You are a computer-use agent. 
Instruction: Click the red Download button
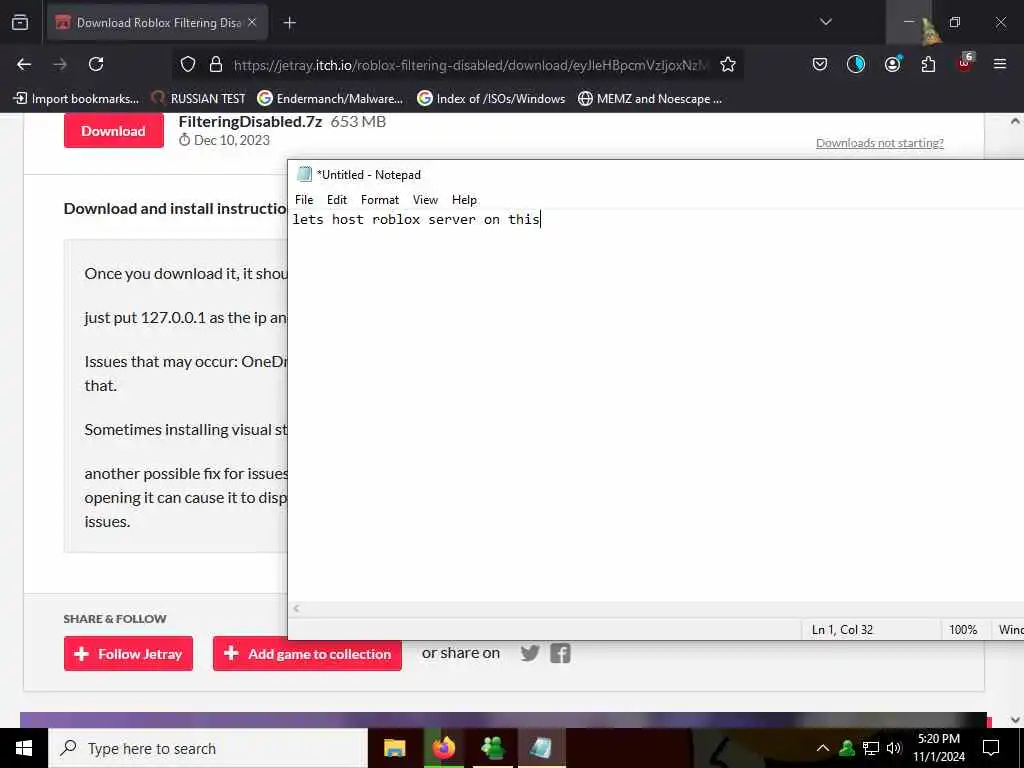point(114,131)
